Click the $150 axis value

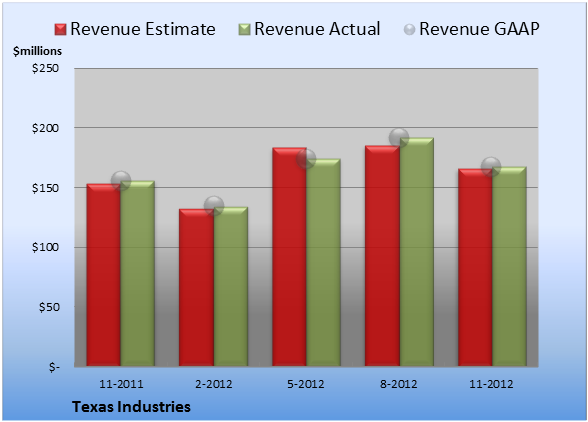(45, 188)
